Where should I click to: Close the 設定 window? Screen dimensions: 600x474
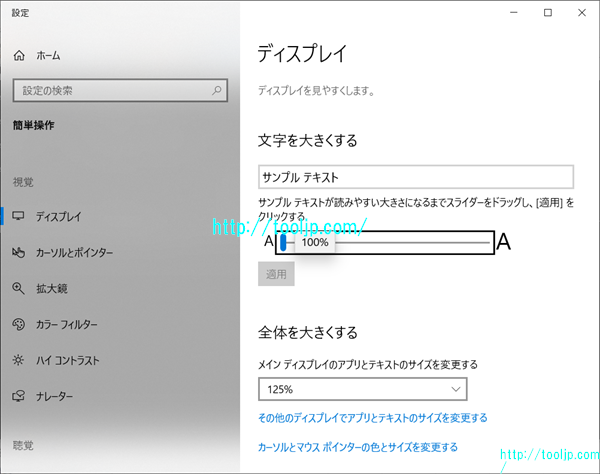(582, 13)
